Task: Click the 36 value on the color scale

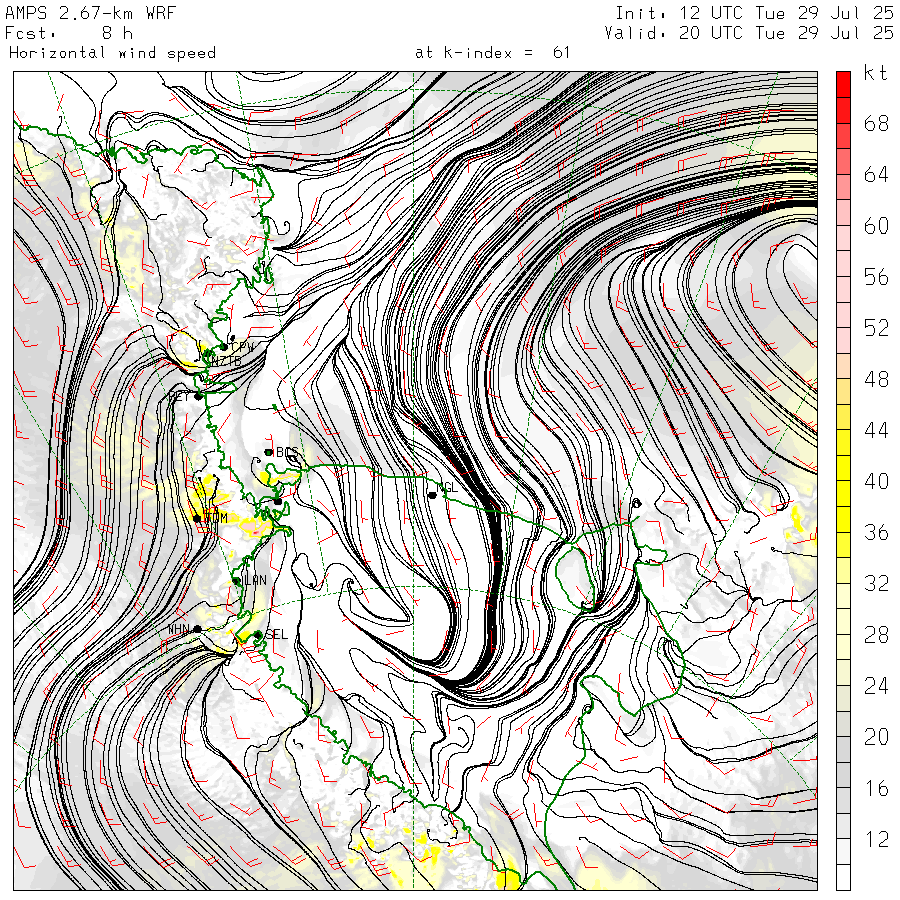Action: click(876, 533)
